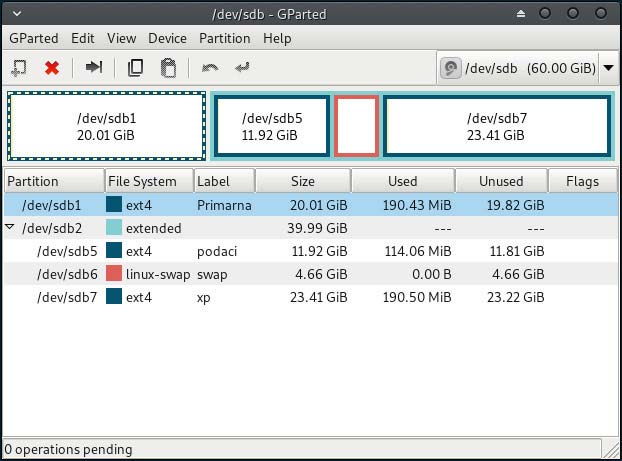The width and height of the screenshot is (622, 461).
Task: Click the 39.99 GiB size value
Action: (317, 228)
